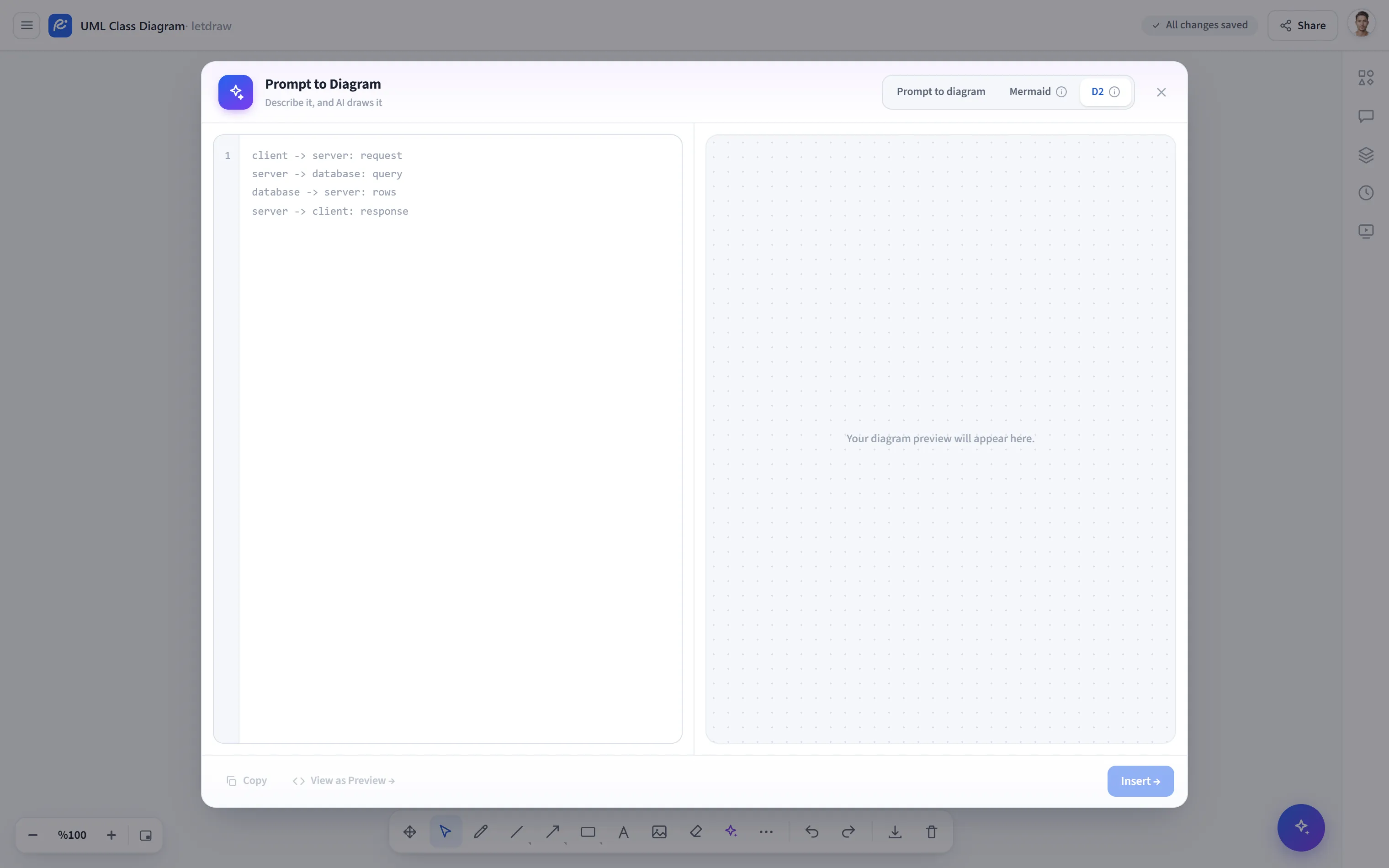Click code line 'server -> client: response'

(x=330, y=211)
